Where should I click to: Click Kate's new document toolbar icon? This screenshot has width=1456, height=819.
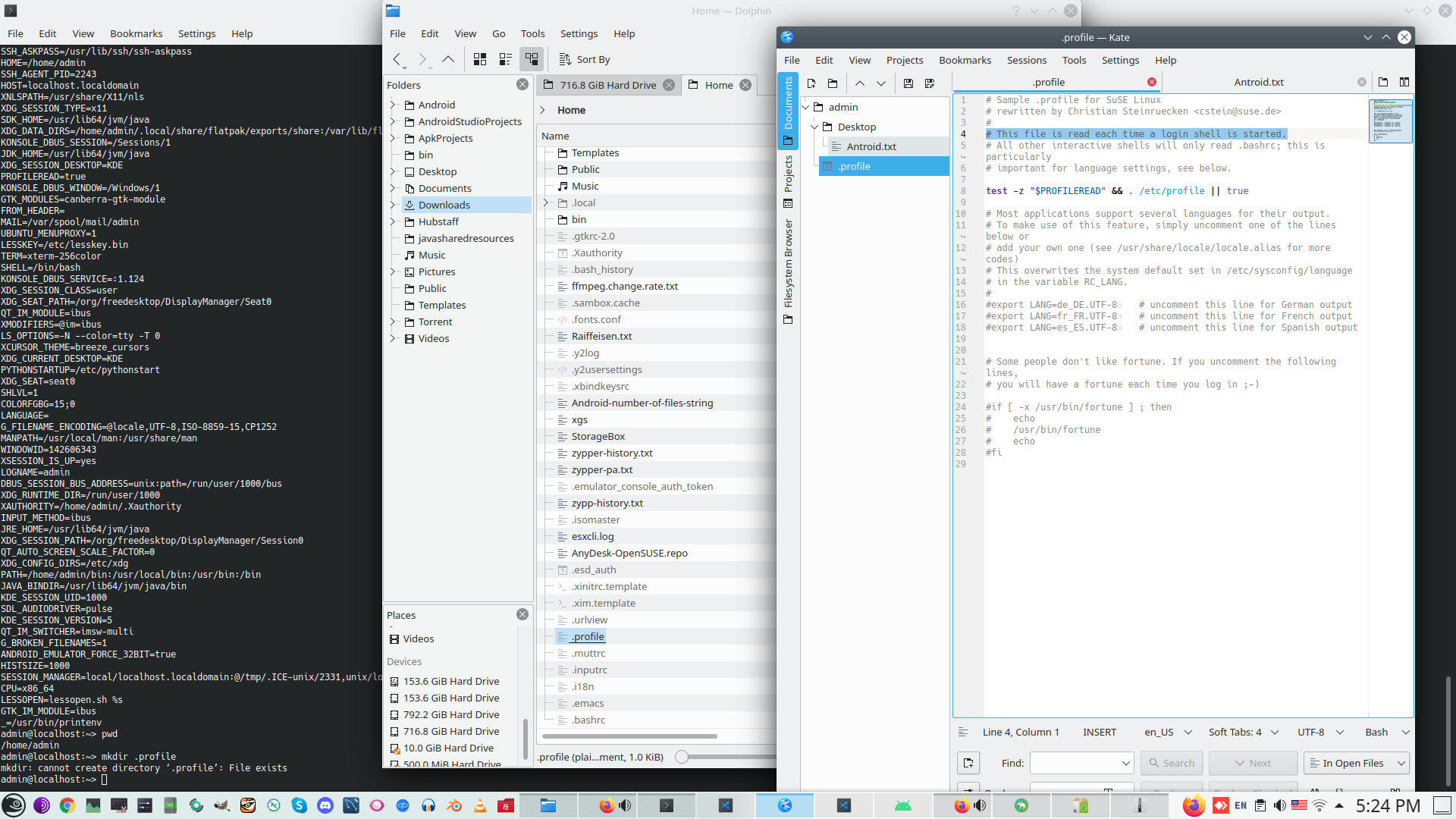(811, 83)
